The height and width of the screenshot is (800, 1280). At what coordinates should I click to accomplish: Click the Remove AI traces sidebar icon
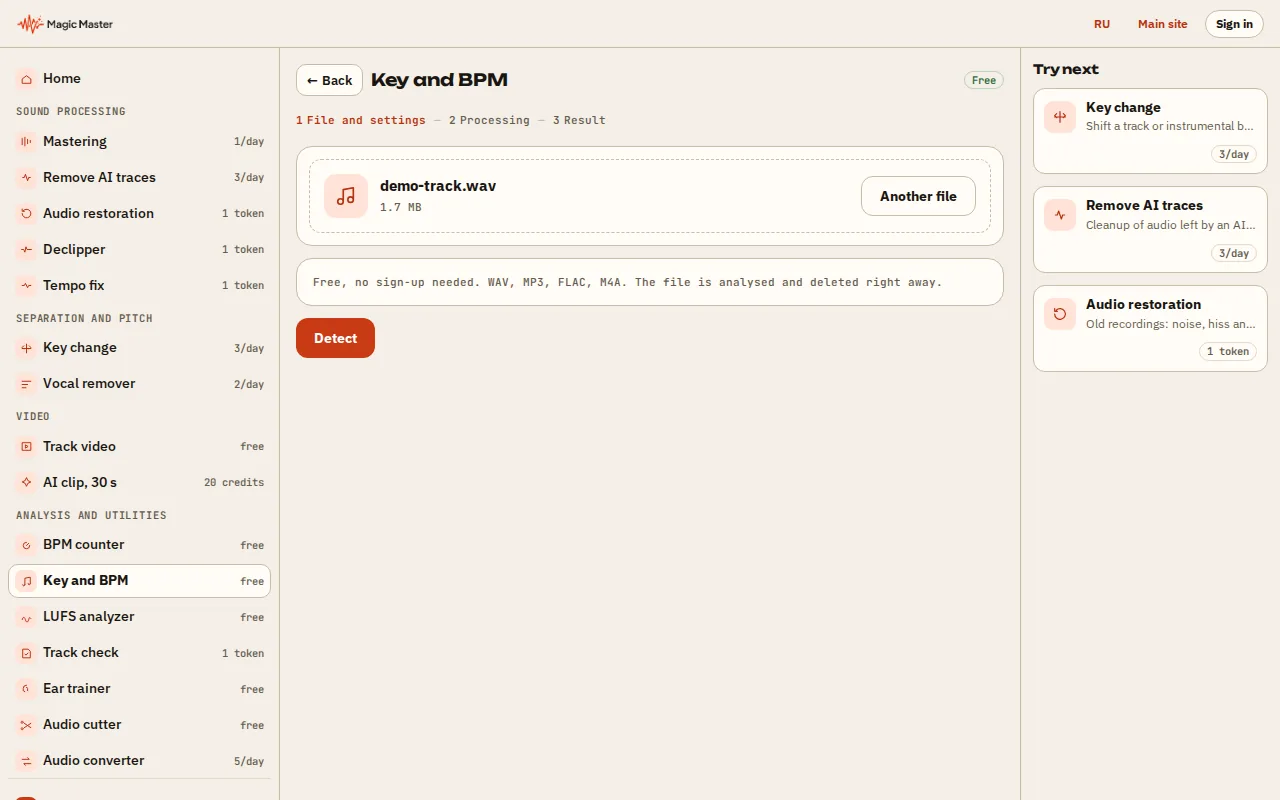click(26, 178)
